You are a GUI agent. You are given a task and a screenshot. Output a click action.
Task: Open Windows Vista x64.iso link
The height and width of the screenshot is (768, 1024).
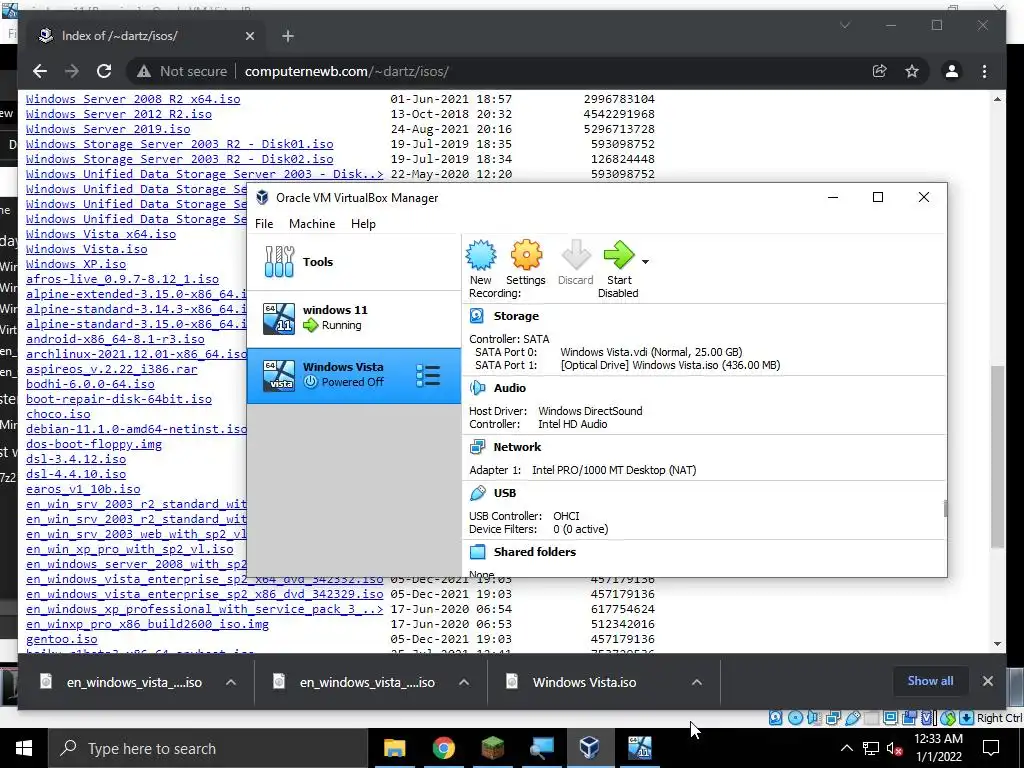pyautogui.click(x=101, y=234)
